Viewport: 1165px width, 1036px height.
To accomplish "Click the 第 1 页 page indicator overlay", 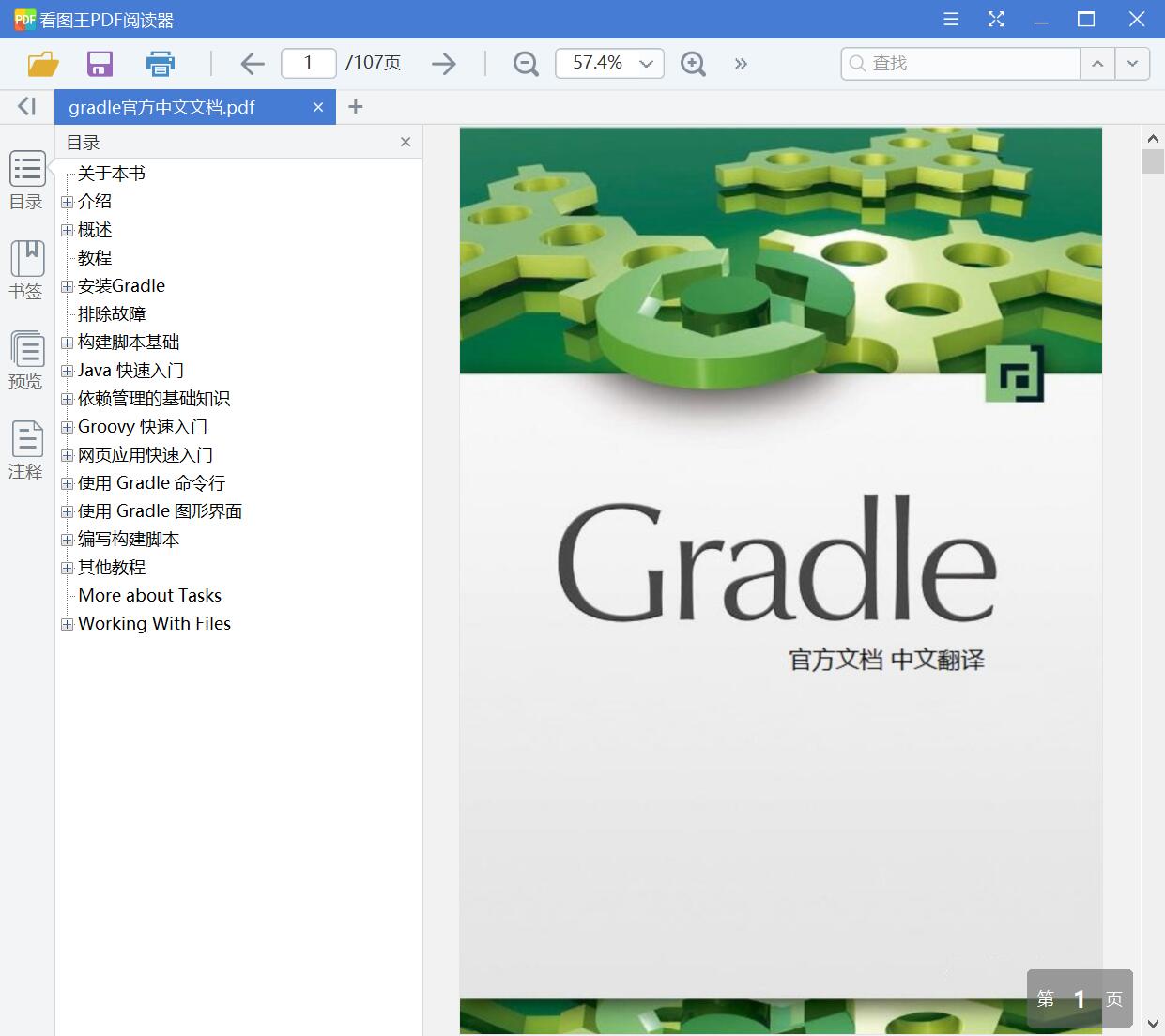I will click(x=1080, y=999).
